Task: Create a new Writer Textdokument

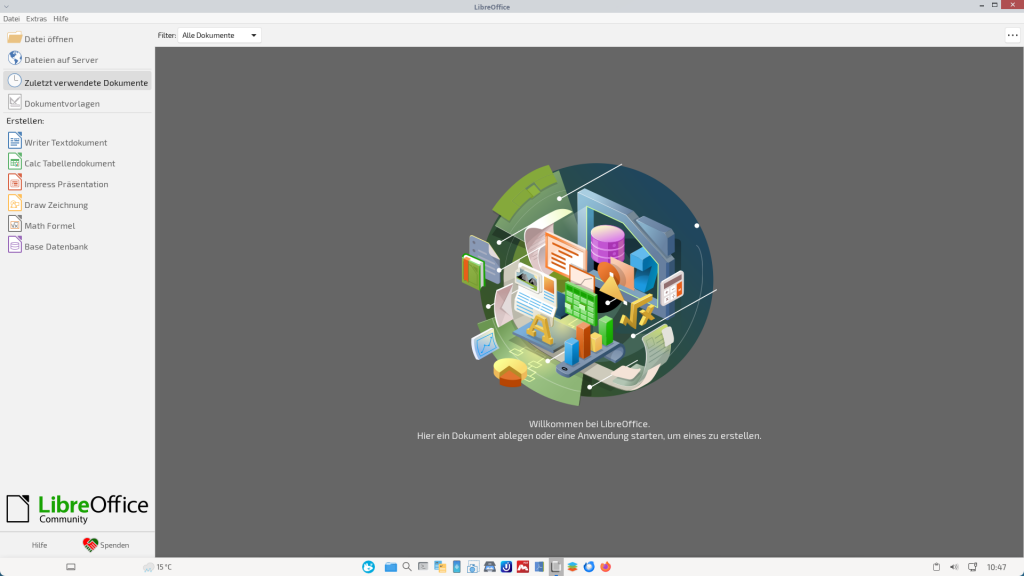Action: pyautogui.click(x=65, y=142)
